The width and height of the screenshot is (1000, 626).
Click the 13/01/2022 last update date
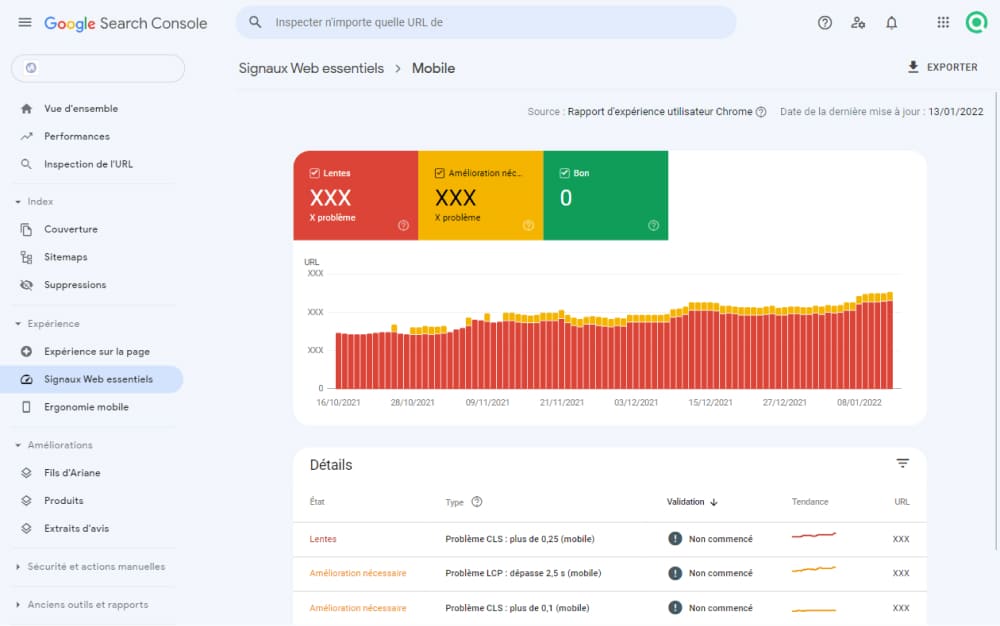click(955, 112)
